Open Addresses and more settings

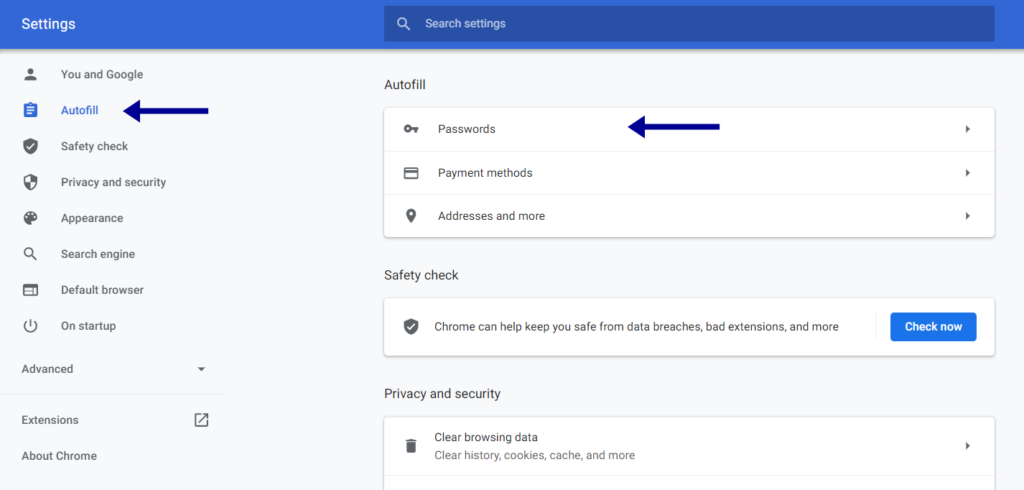pos(689,216)
